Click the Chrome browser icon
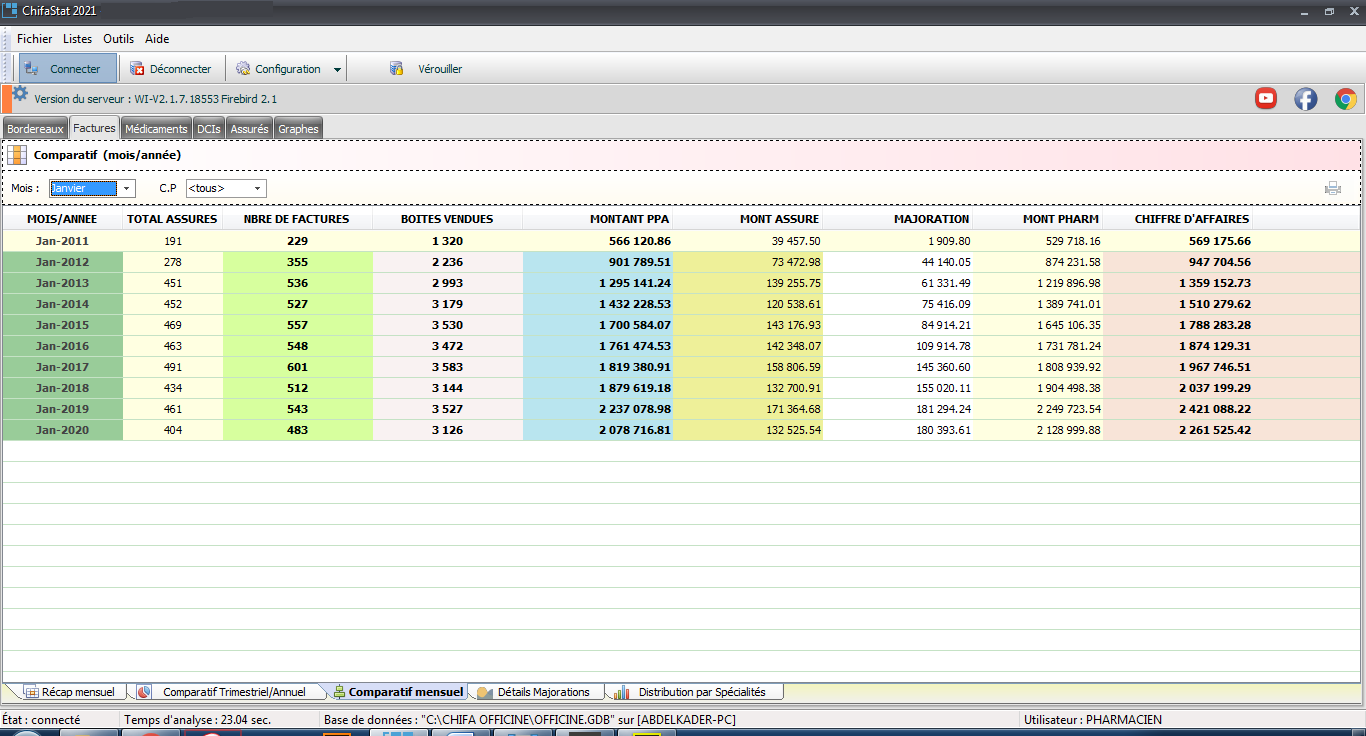Viewport: 1366px width, 736px height. [x=1345, y=98]
